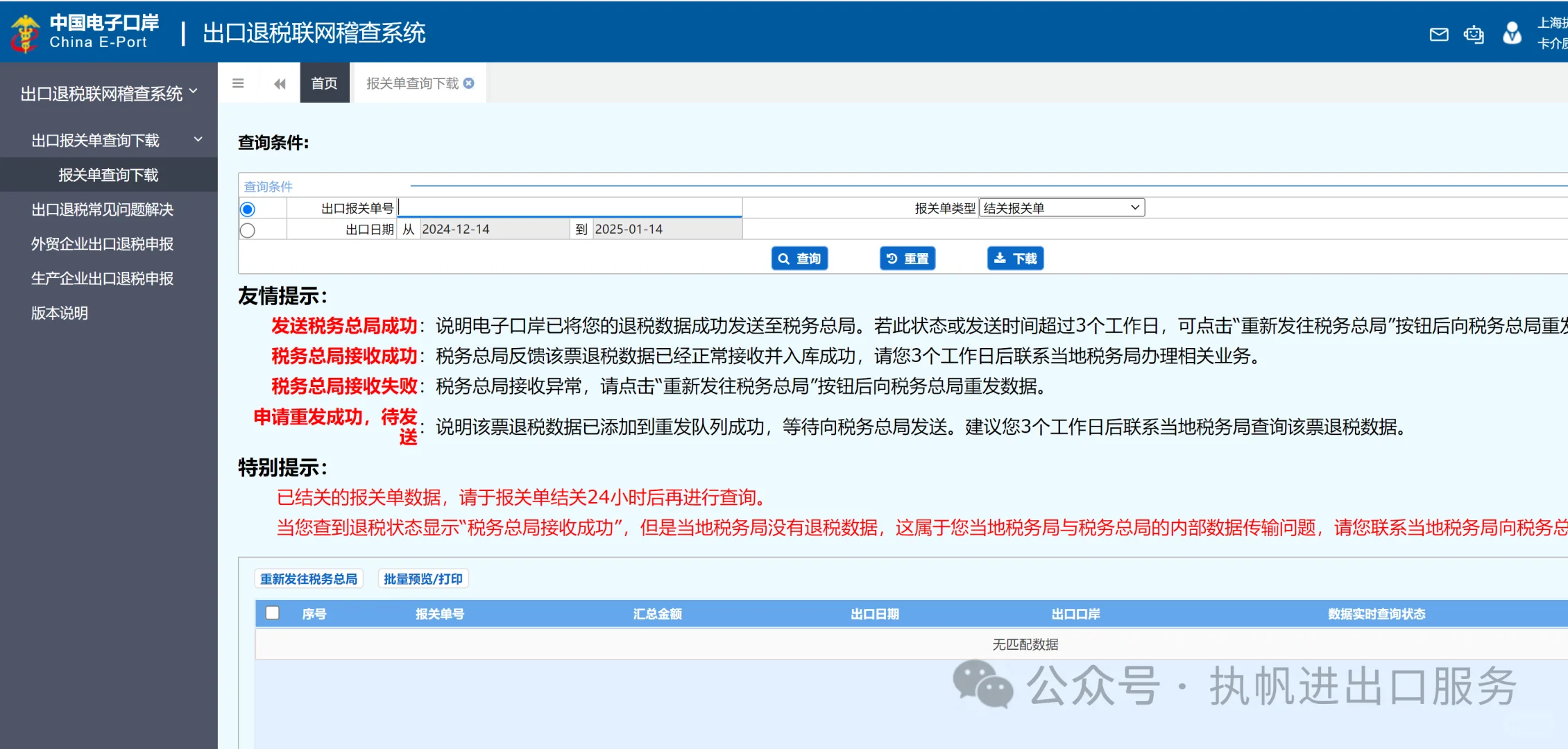Click the download icon on the 下载 button
The height and width of the screenshot is (749, 1568).
999,258
